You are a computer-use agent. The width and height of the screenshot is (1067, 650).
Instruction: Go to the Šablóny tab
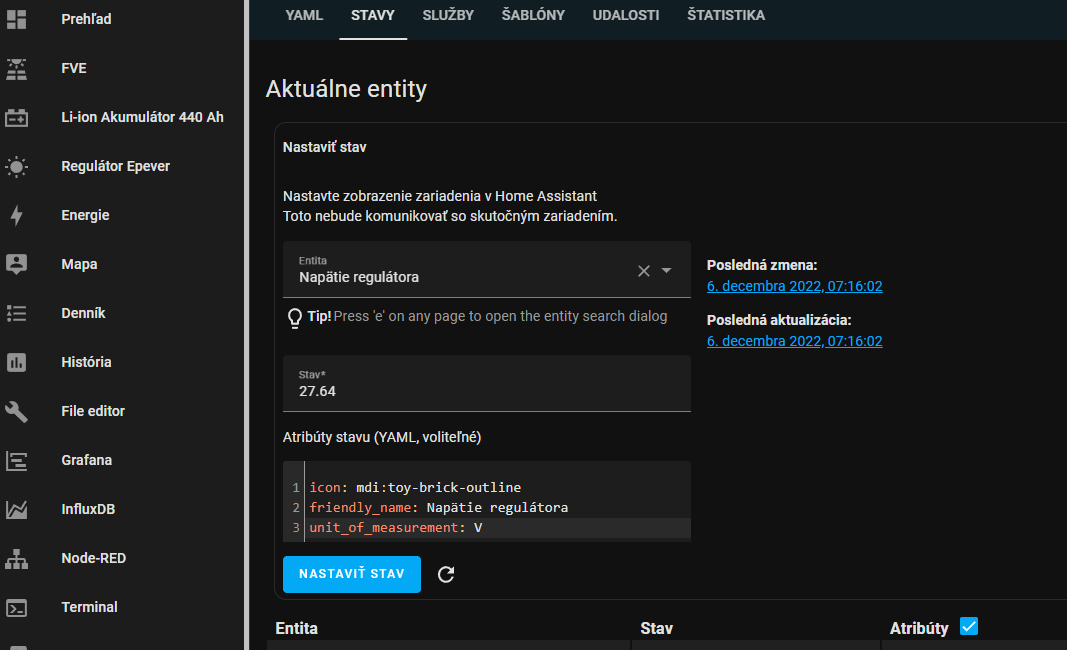coord(533,15)
